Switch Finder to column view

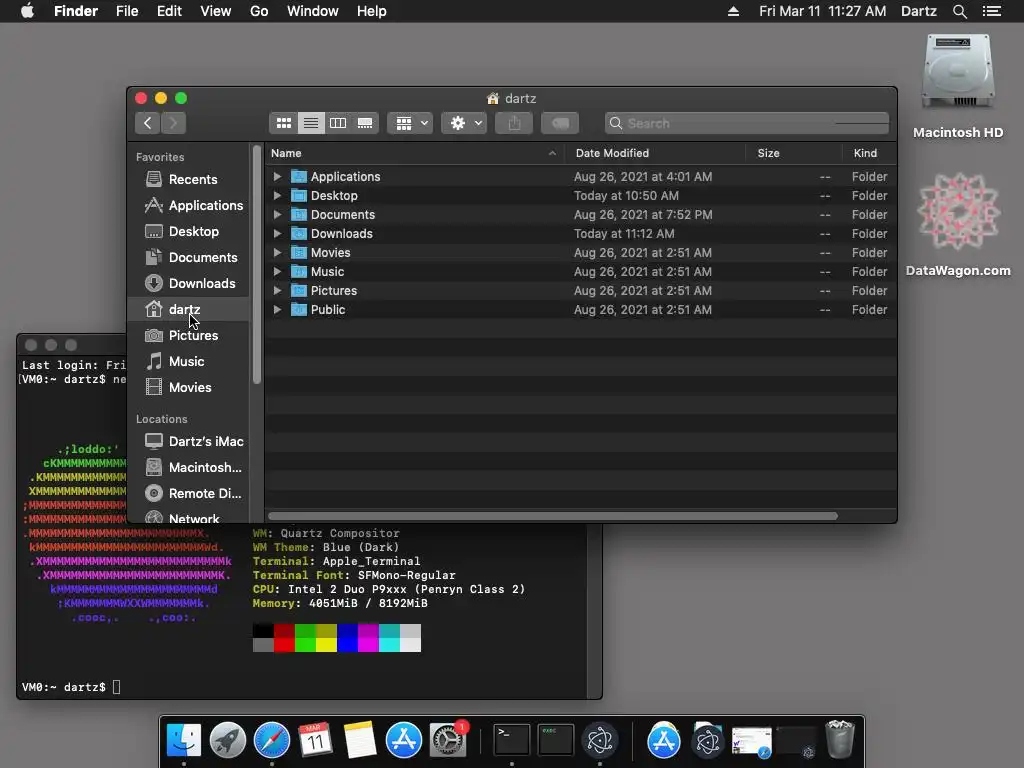pos(338,123)
